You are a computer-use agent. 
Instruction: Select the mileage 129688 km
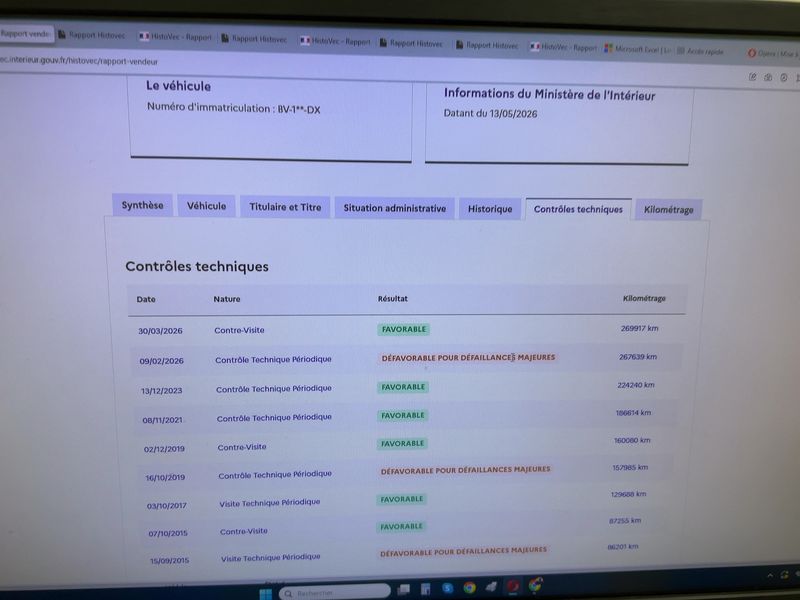tap(628, 494)
